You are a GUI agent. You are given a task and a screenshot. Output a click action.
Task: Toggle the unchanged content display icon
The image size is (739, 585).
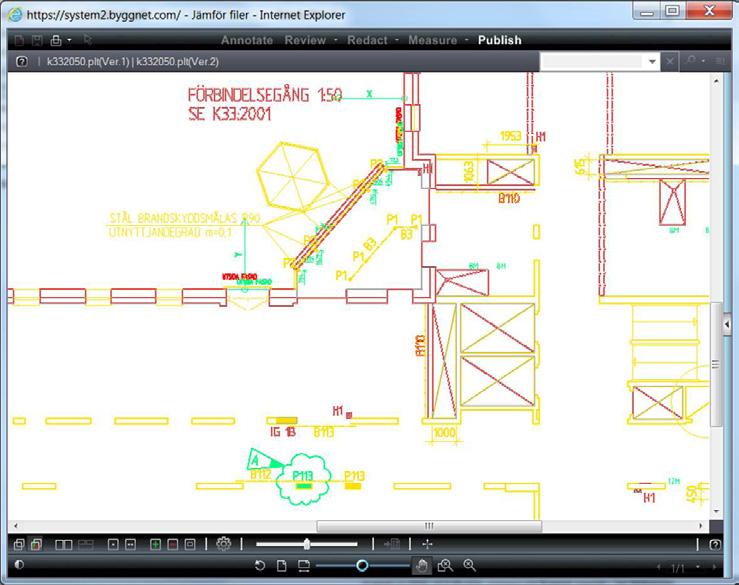pos(190,545)
